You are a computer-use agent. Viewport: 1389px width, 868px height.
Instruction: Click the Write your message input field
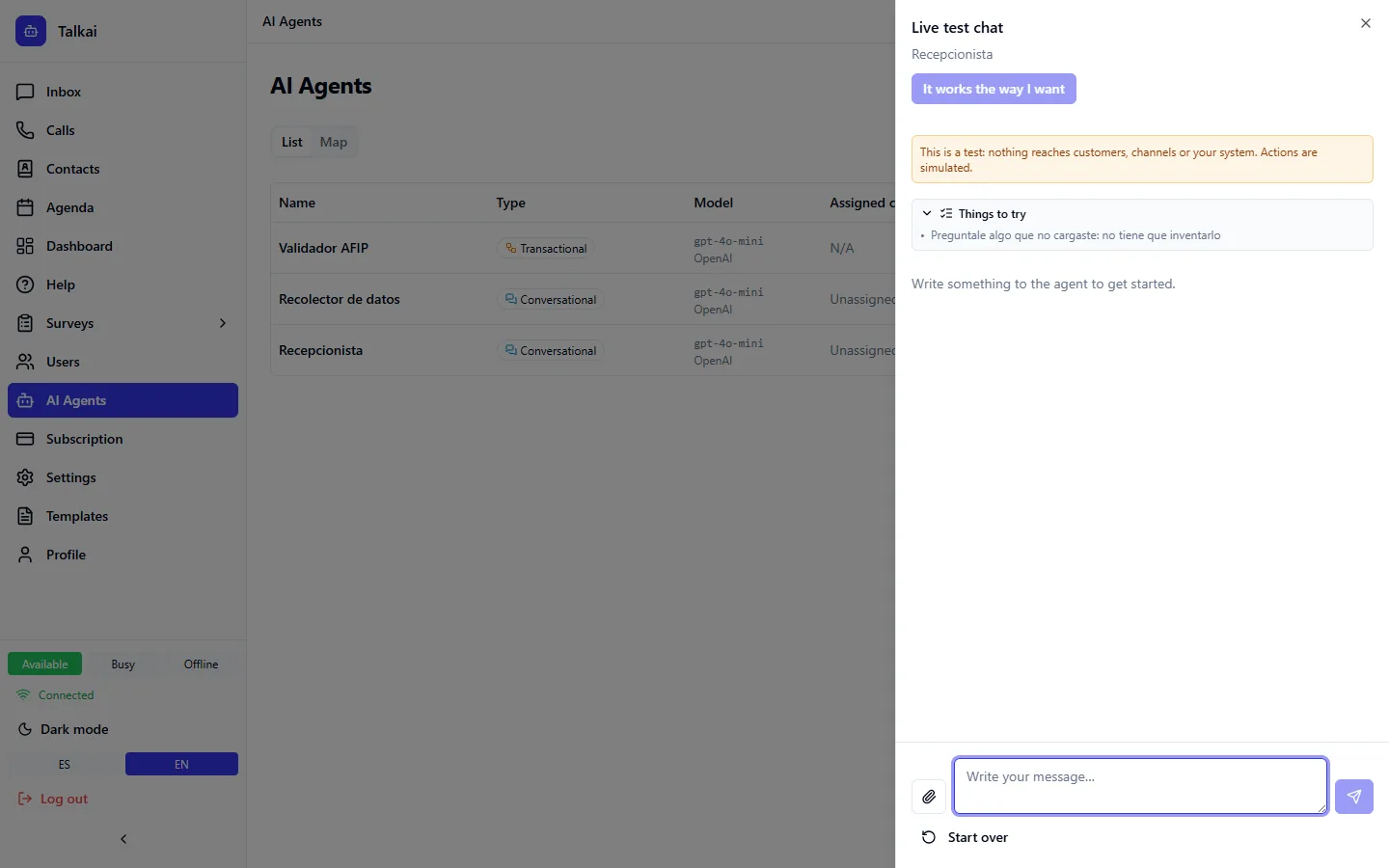pos(1140,786)
